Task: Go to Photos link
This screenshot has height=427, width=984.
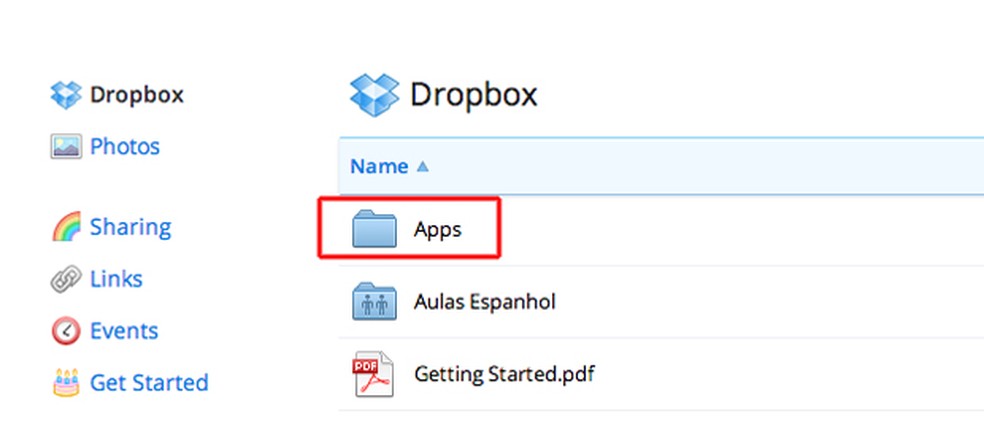Action: (125, 147)
